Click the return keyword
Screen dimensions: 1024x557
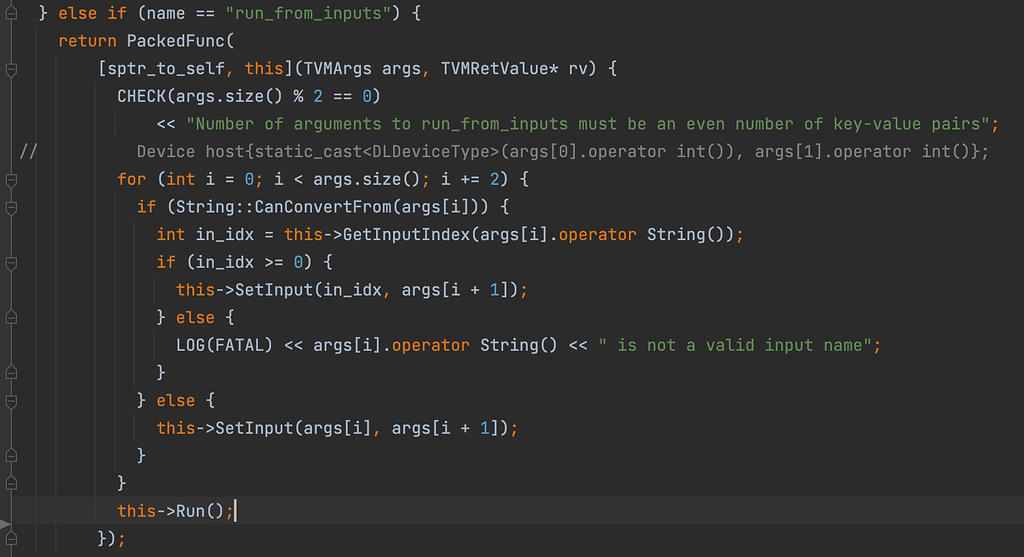[x=88, y=41]
